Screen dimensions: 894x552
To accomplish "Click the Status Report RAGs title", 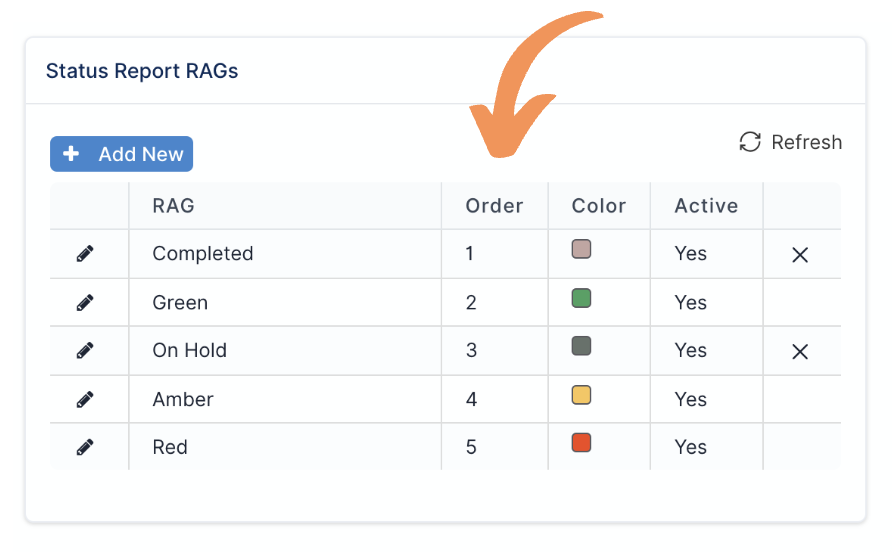I will (142, 71).
